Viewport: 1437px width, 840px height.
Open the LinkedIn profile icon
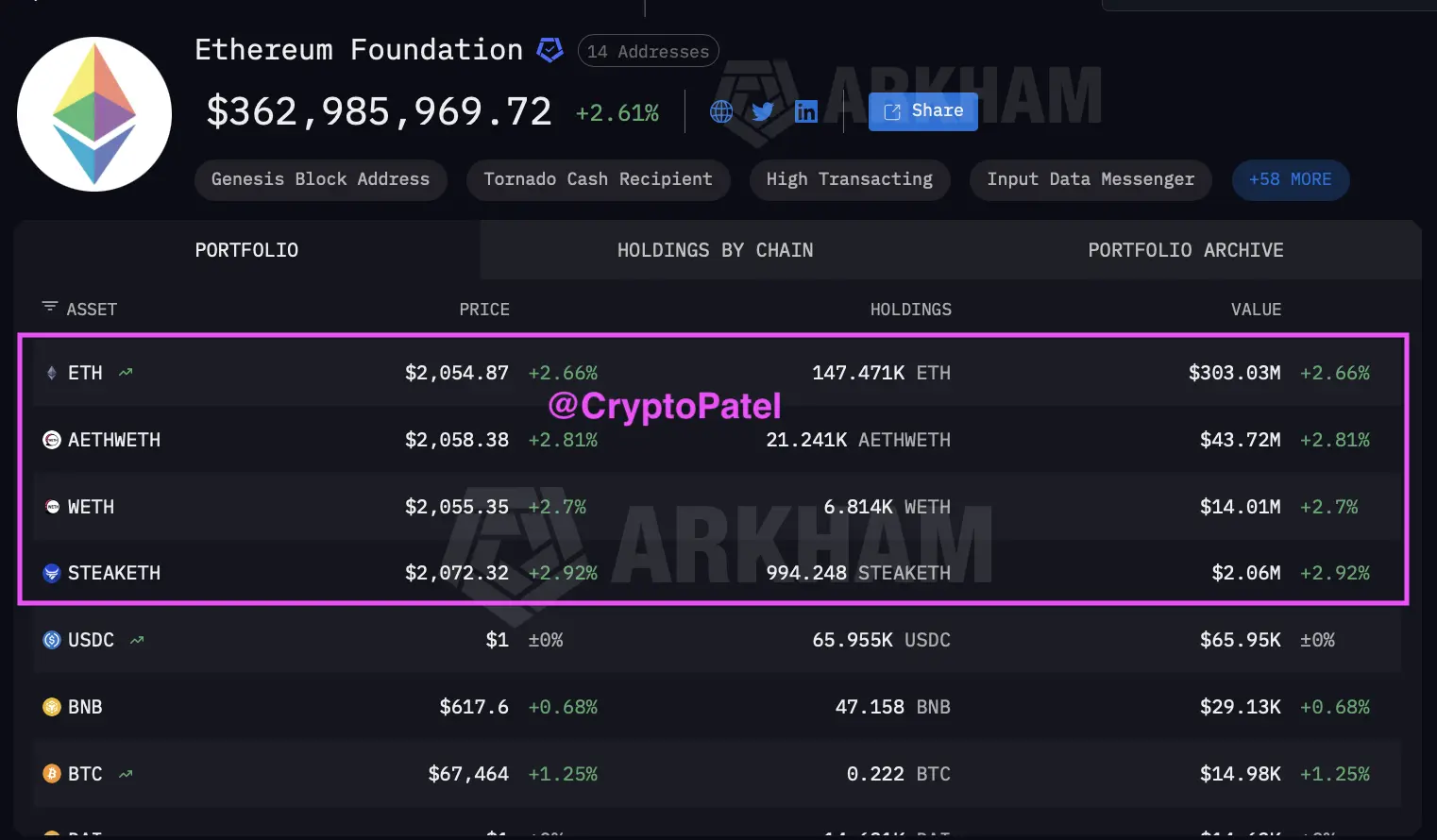pyautogui.click(x=805, y=112)
